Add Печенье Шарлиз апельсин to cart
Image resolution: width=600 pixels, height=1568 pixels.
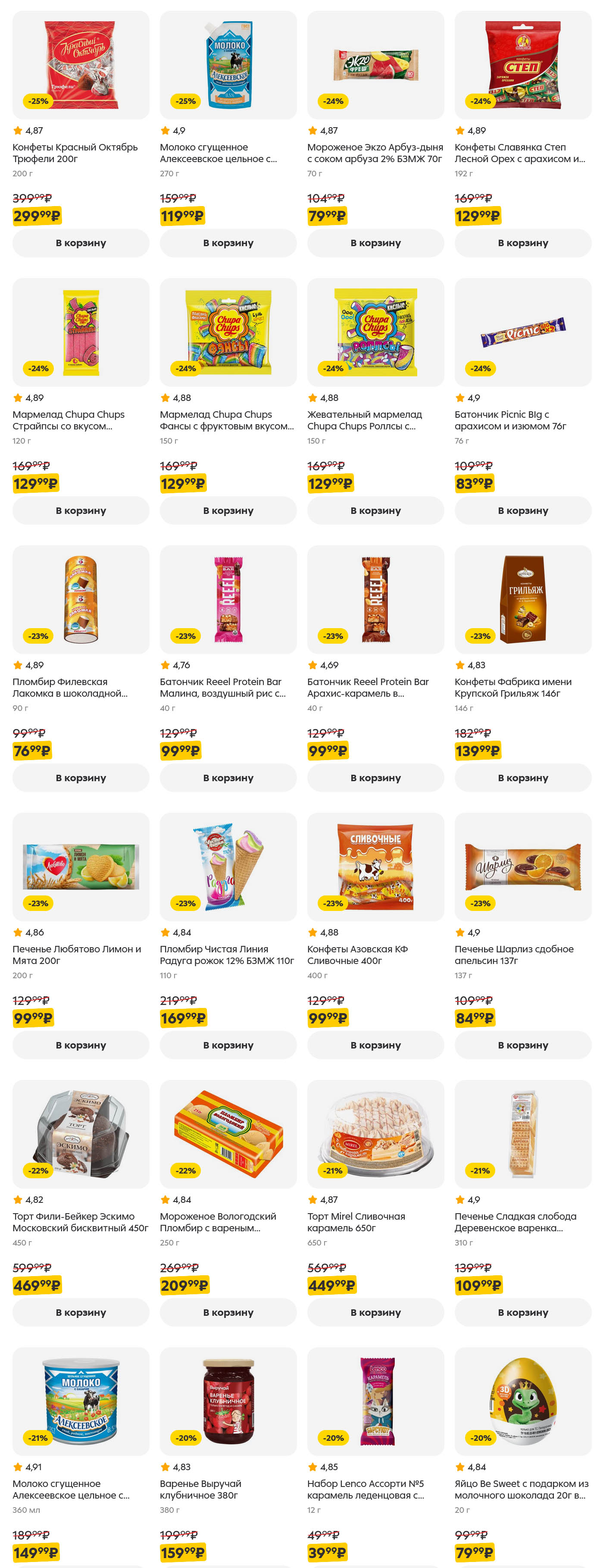[522, 1045]
